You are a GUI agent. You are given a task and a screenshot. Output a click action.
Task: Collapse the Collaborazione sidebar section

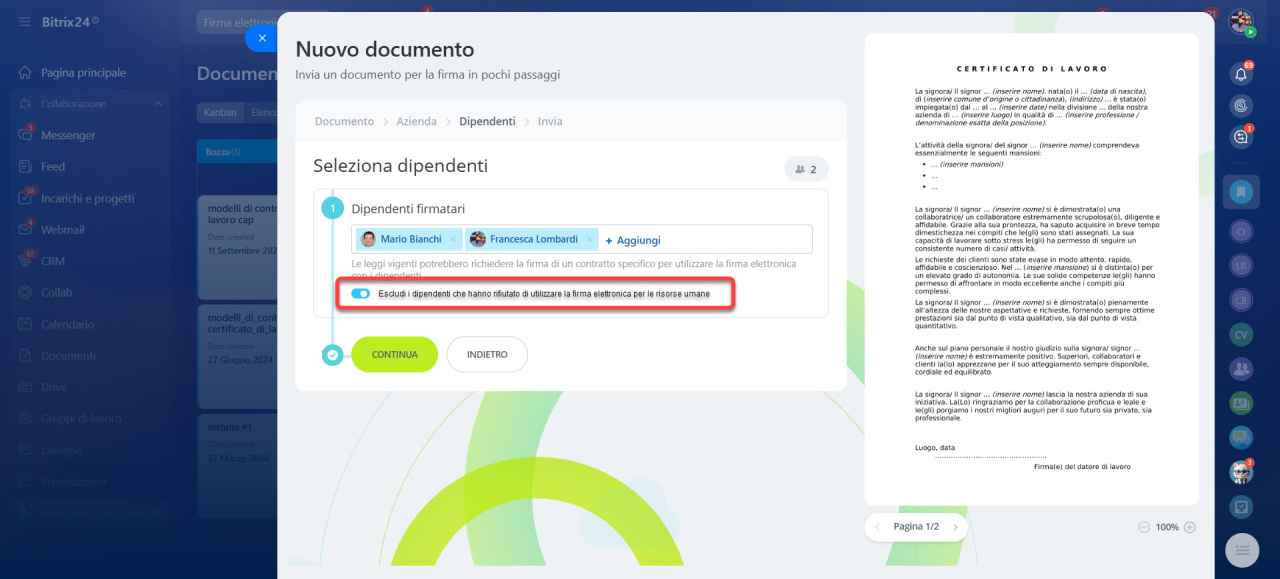point(158,104)
